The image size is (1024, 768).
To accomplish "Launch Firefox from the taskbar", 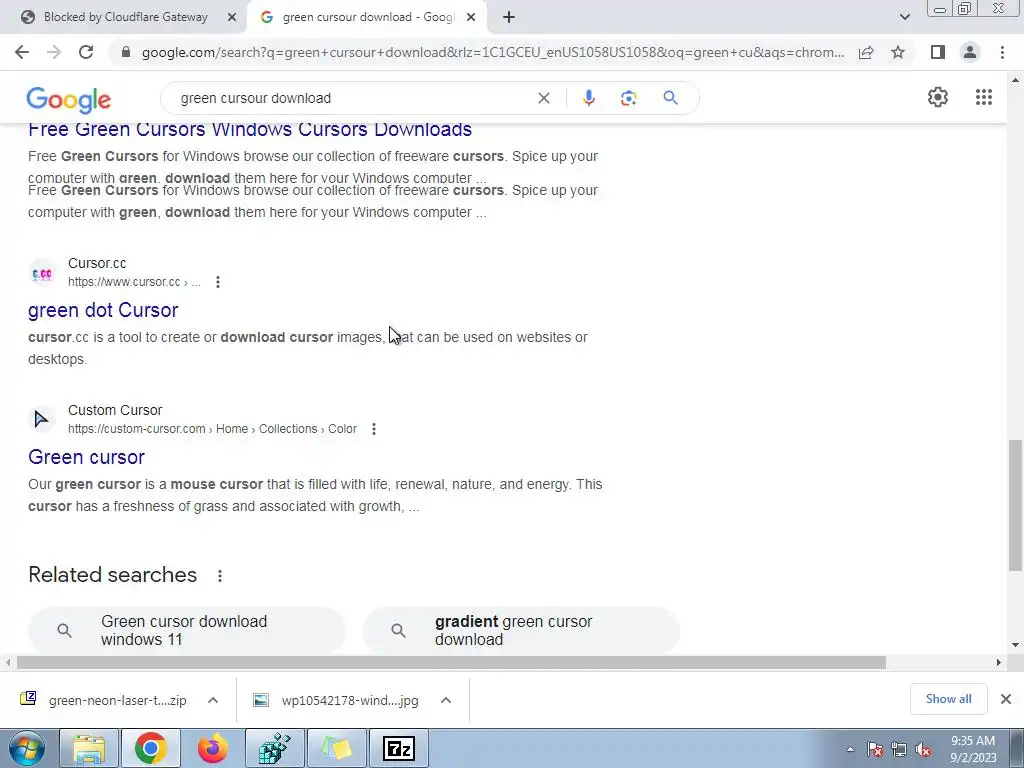I will pos(212,748).
